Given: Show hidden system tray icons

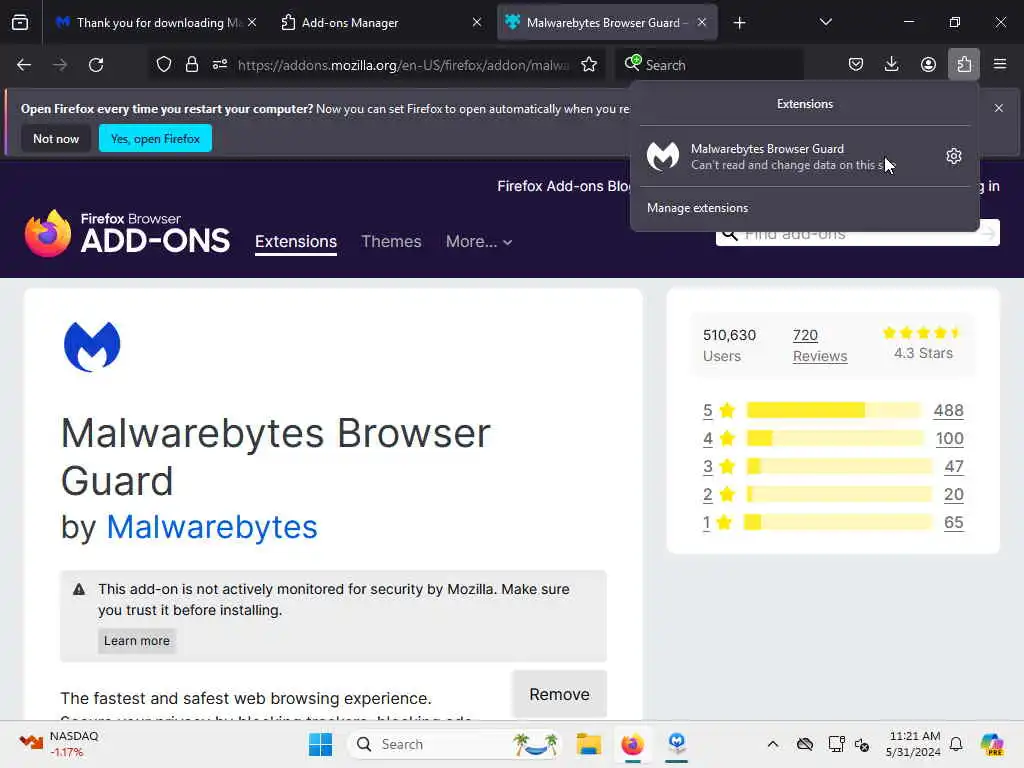Looking at the screenshot, I should (x=773, y=744).
